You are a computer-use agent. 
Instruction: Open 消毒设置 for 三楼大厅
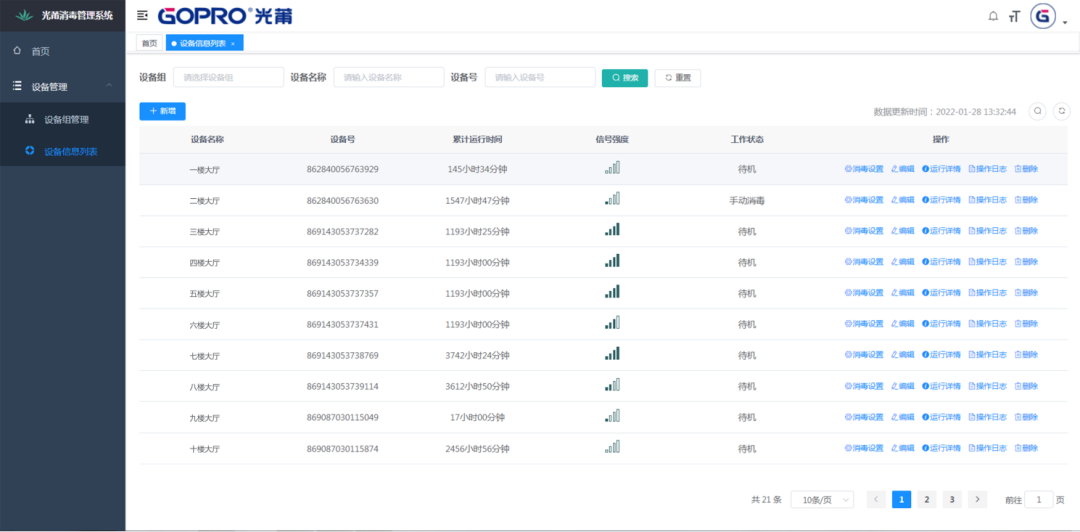click(x=864, y=231)
